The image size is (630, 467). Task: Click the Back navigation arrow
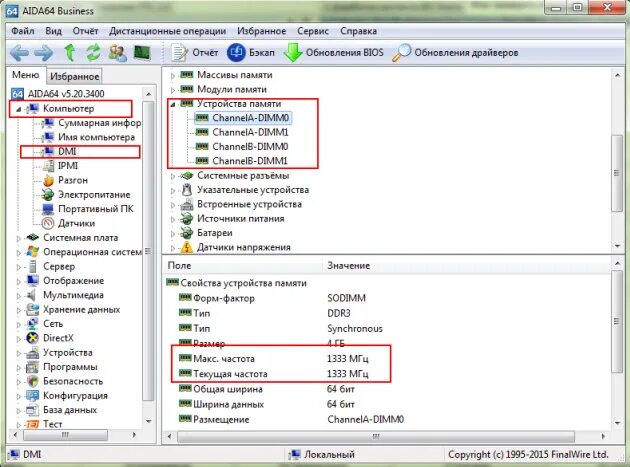pyautogui.click(x=19, y=53)
